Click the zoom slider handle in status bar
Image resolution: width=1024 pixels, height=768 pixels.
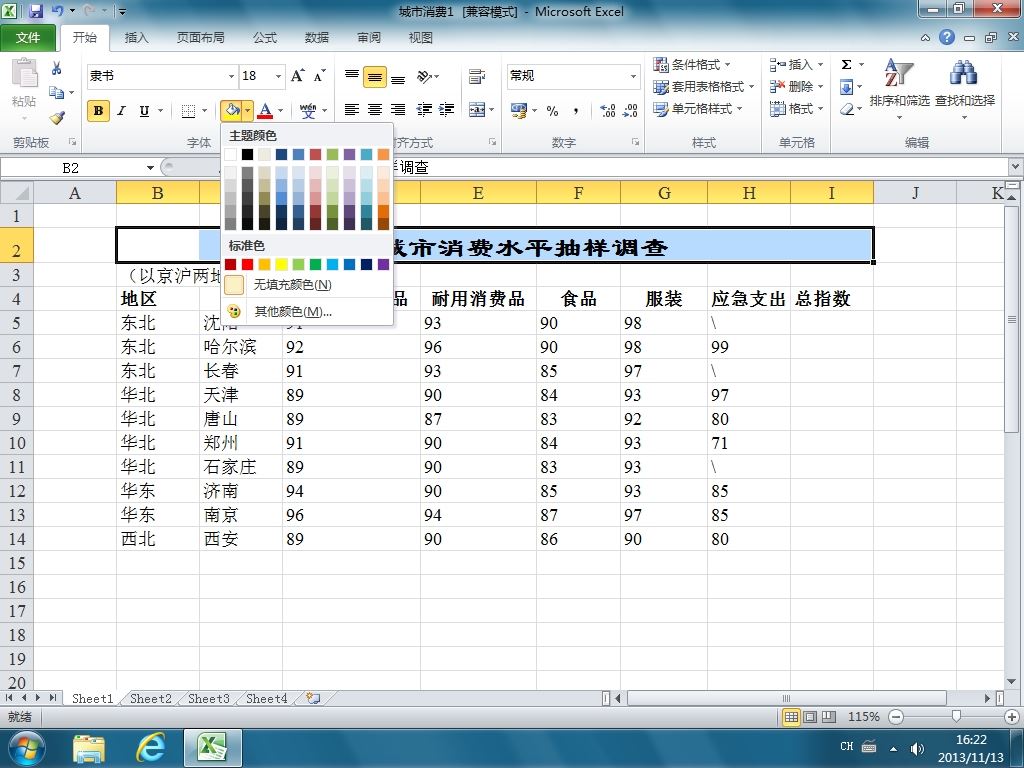point(957,716)
